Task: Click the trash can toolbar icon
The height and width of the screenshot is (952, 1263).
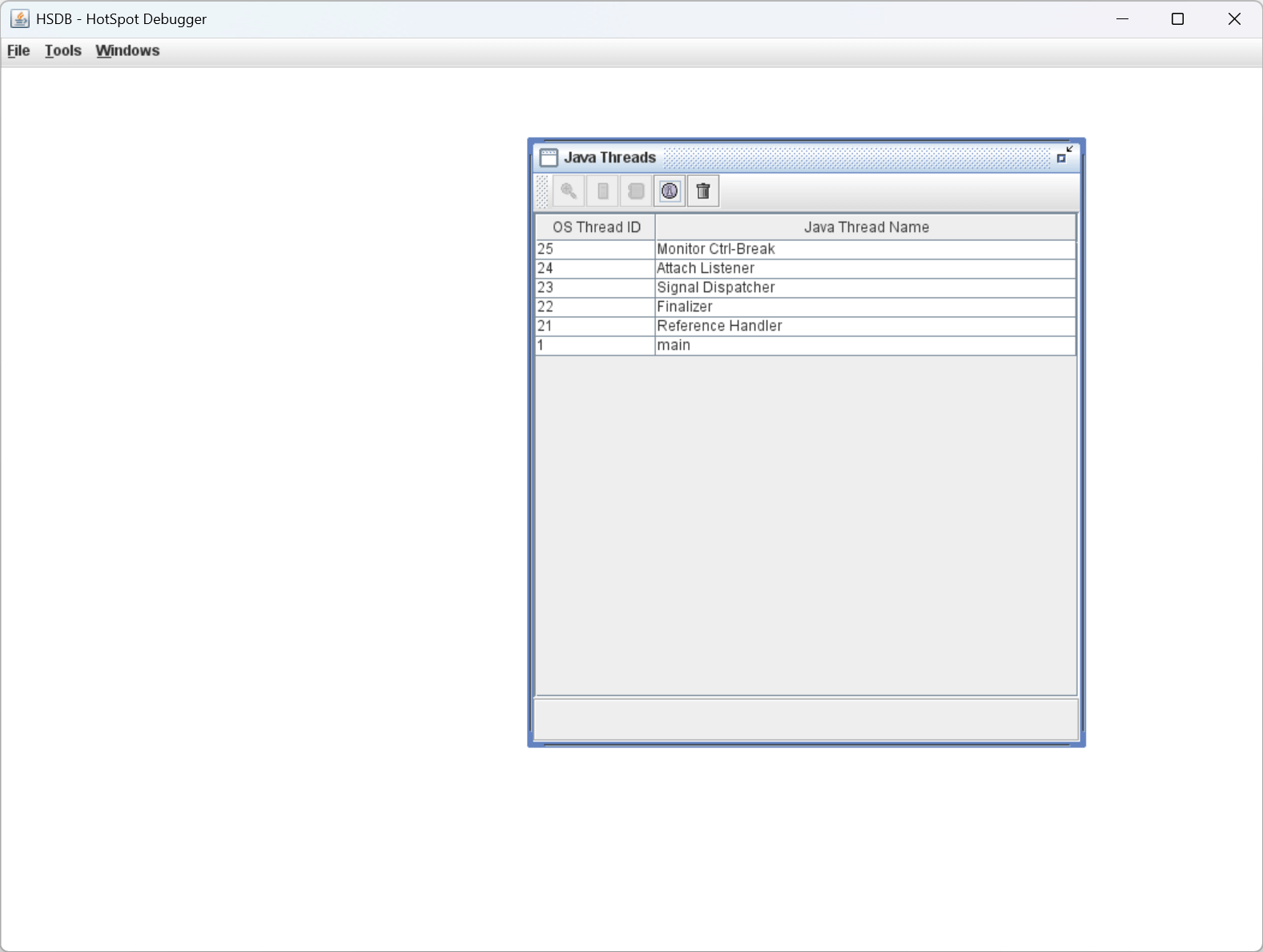Action: click(x=703, y=191)
